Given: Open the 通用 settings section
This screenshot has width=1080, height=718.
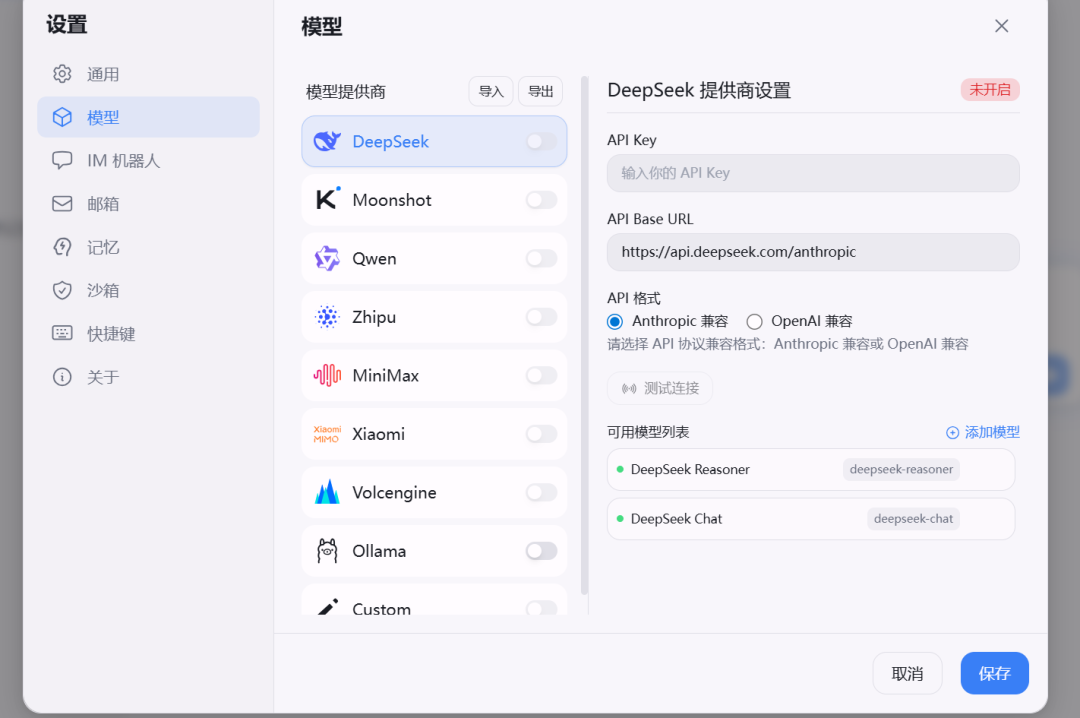Looking at the screenshot, I should click(103, 74).
